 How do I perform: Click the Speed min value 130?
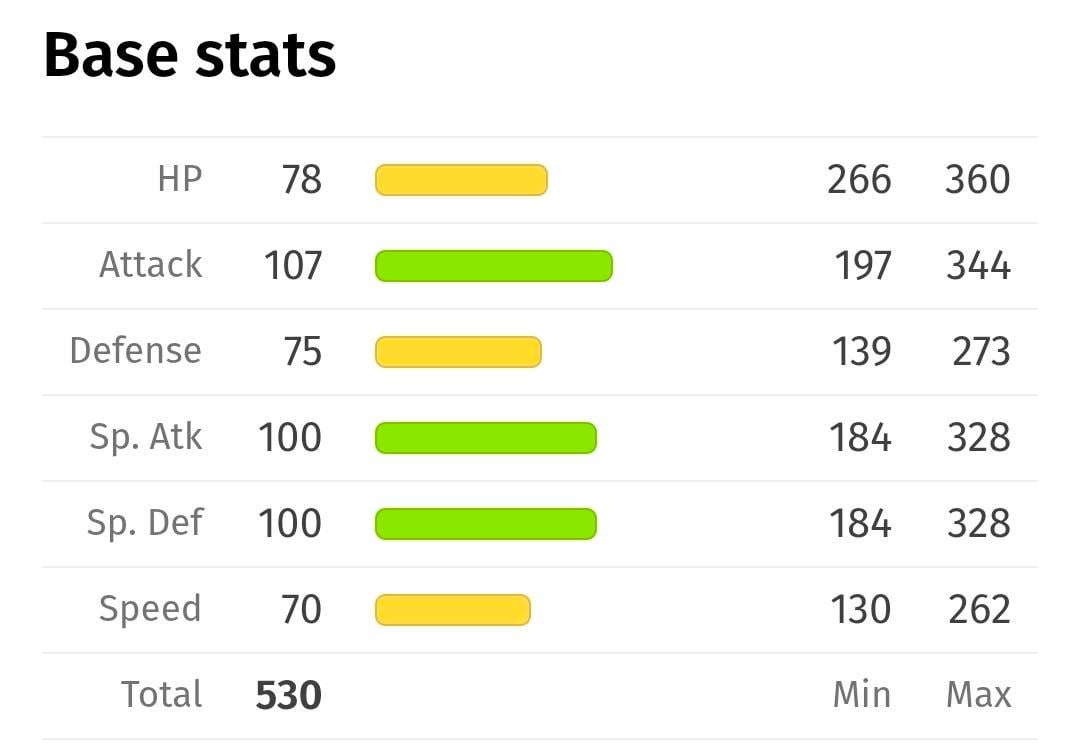[860, 610]
